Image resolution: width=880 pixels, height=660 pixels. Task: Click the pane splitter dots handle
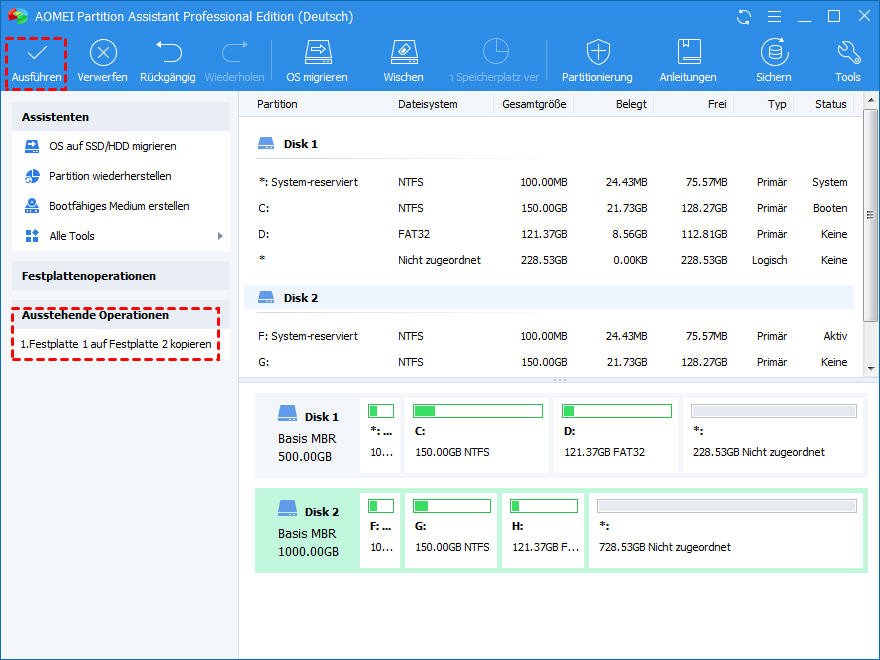pos(560,381)
